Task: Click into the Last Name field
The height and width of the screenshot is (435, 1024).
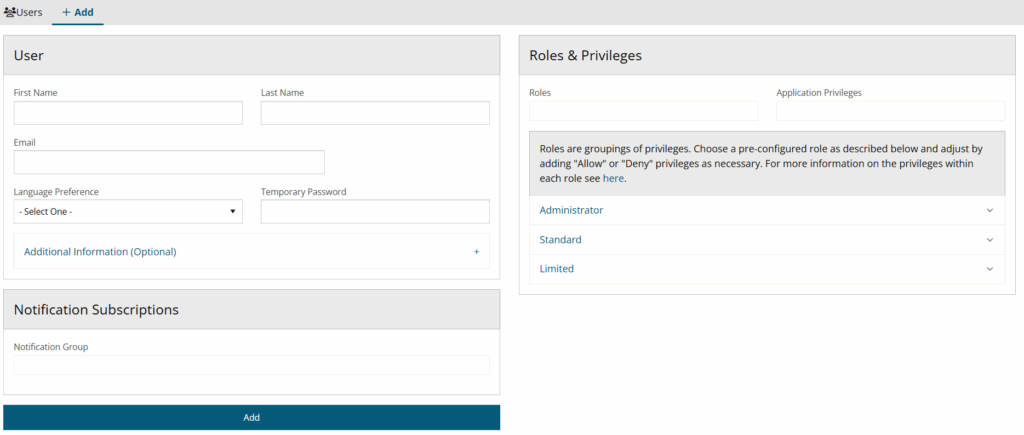Action: pyautogui.click(x=375, y=113)
